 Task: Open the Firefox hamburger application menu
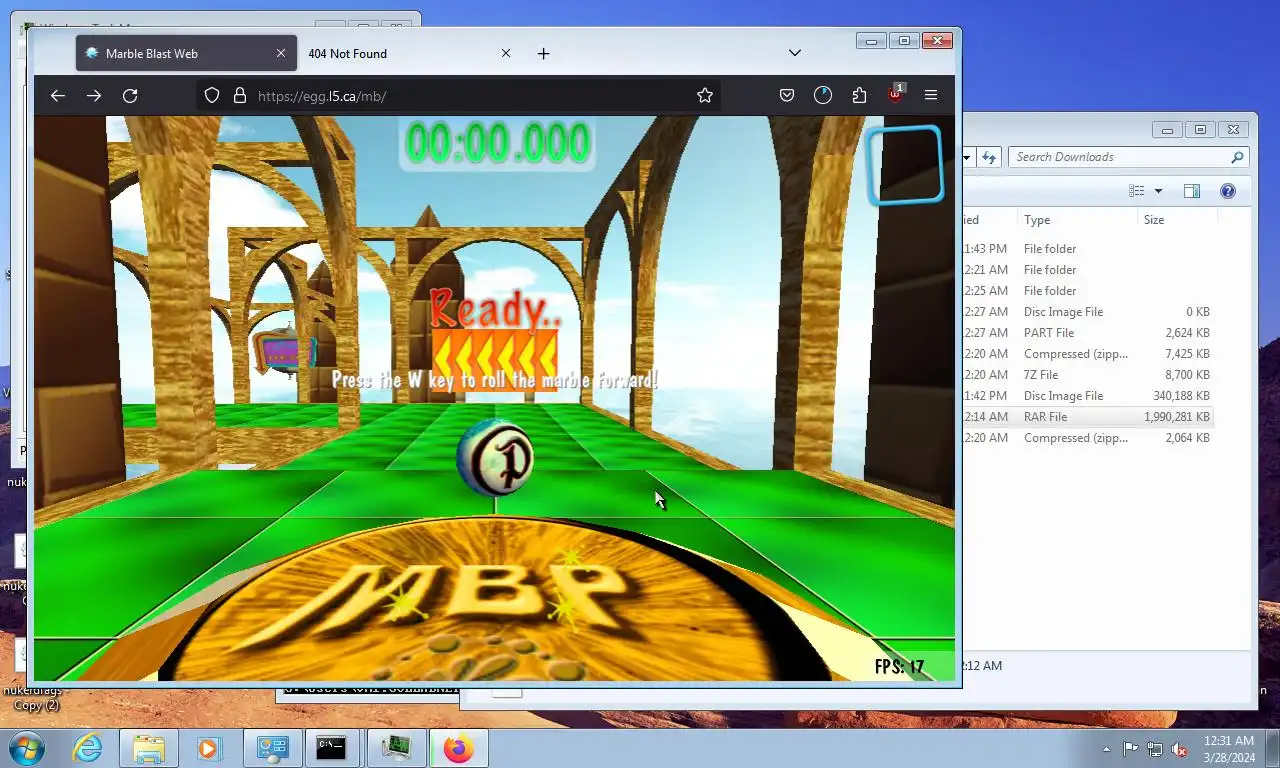pyautogui.click(x=931, y=95)
